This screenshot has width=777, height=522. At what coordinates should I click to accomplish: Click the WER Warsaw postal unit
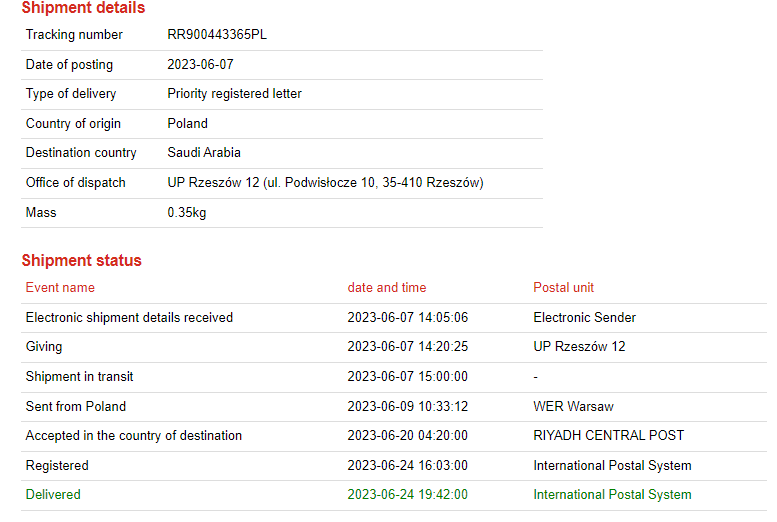point(573,407)
